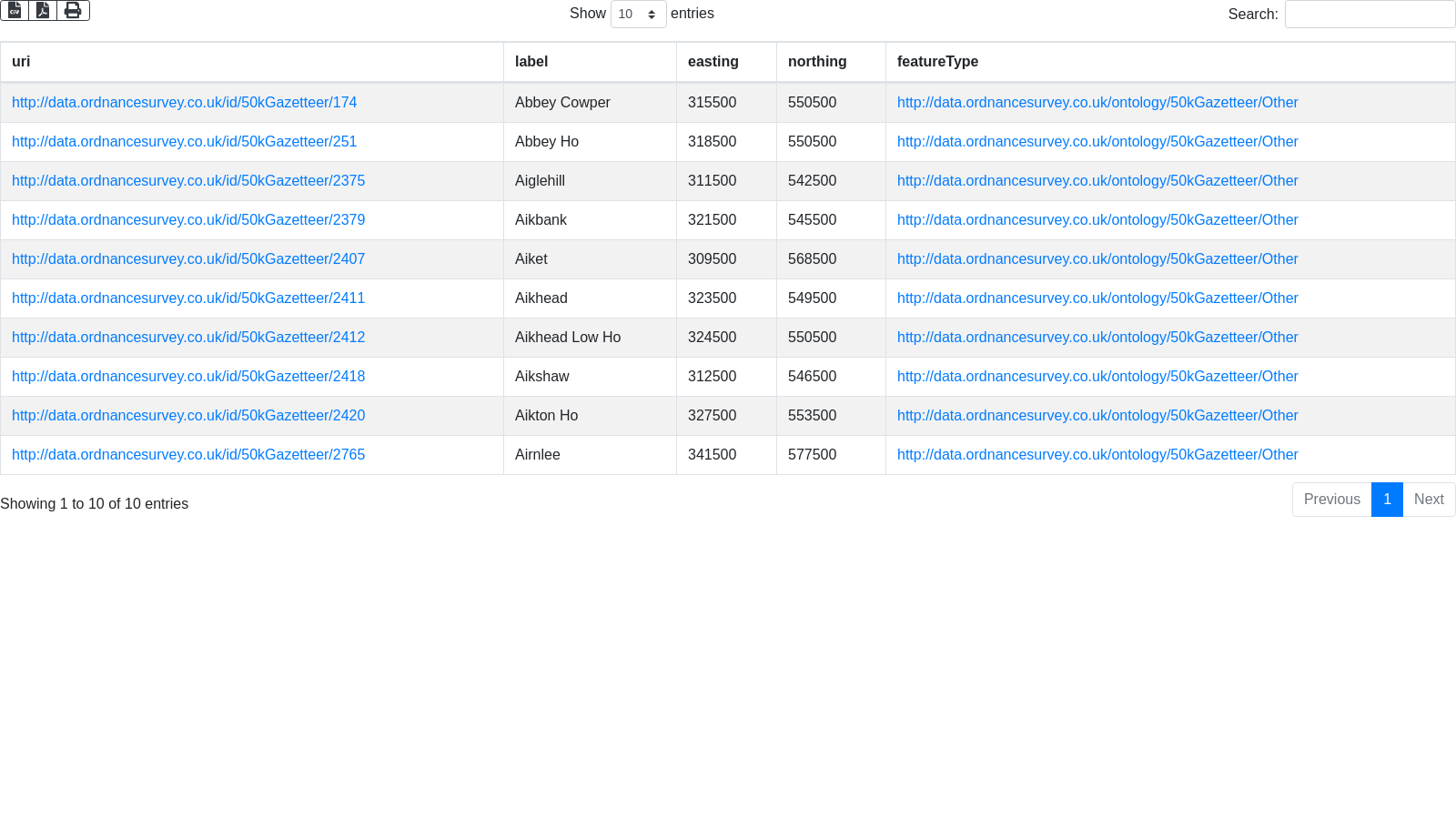Select page 1 in pagination
This screenshot has height=819, width=1456.
1387,500
